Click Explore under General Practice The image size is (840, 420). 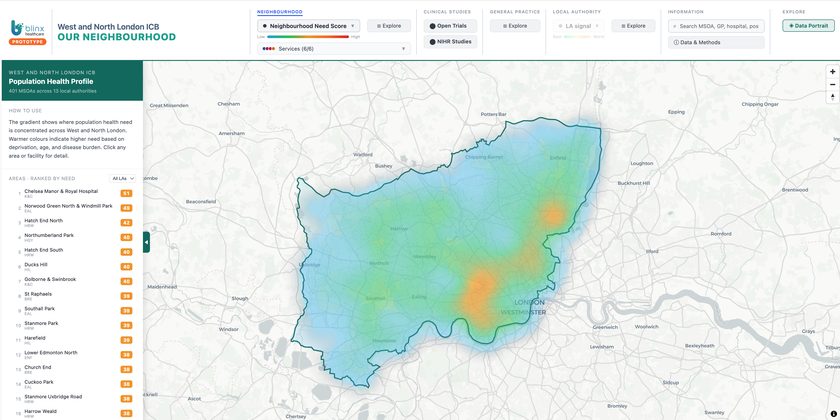(515, 26)
